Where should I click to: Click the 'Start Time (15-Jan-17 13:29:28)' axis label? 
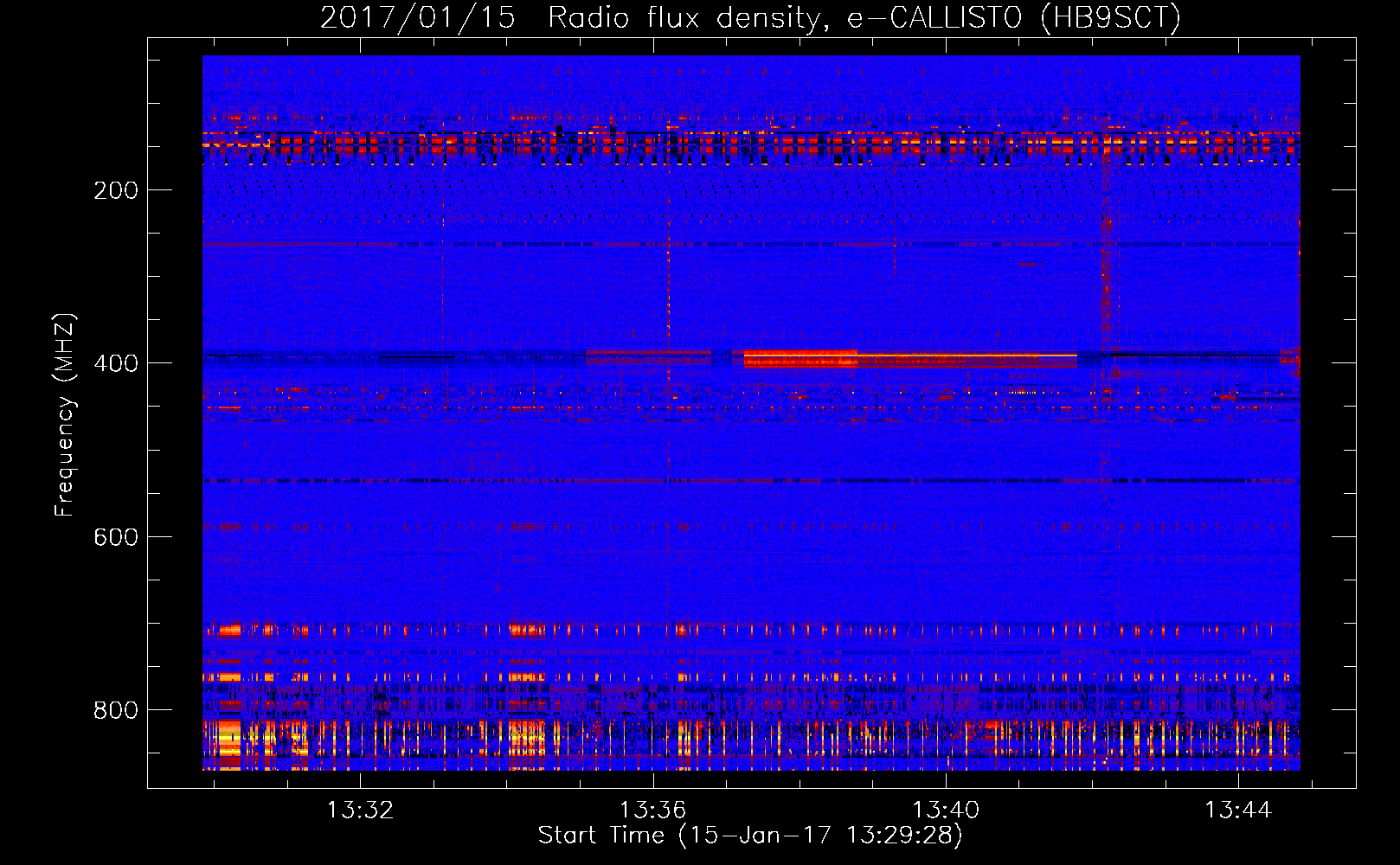pos(750,836)
